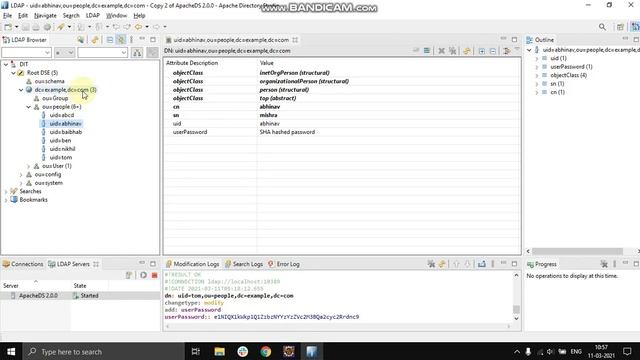
Task: Open the quick search attribute dropdown
Action: (47, 53)
